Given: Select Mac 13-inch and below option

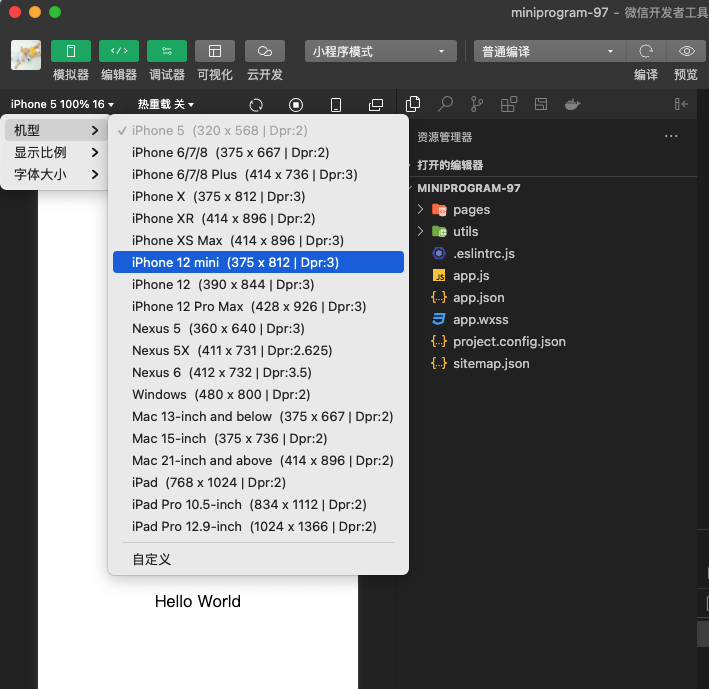Looking at the screenshot, I should click(258, 416).
